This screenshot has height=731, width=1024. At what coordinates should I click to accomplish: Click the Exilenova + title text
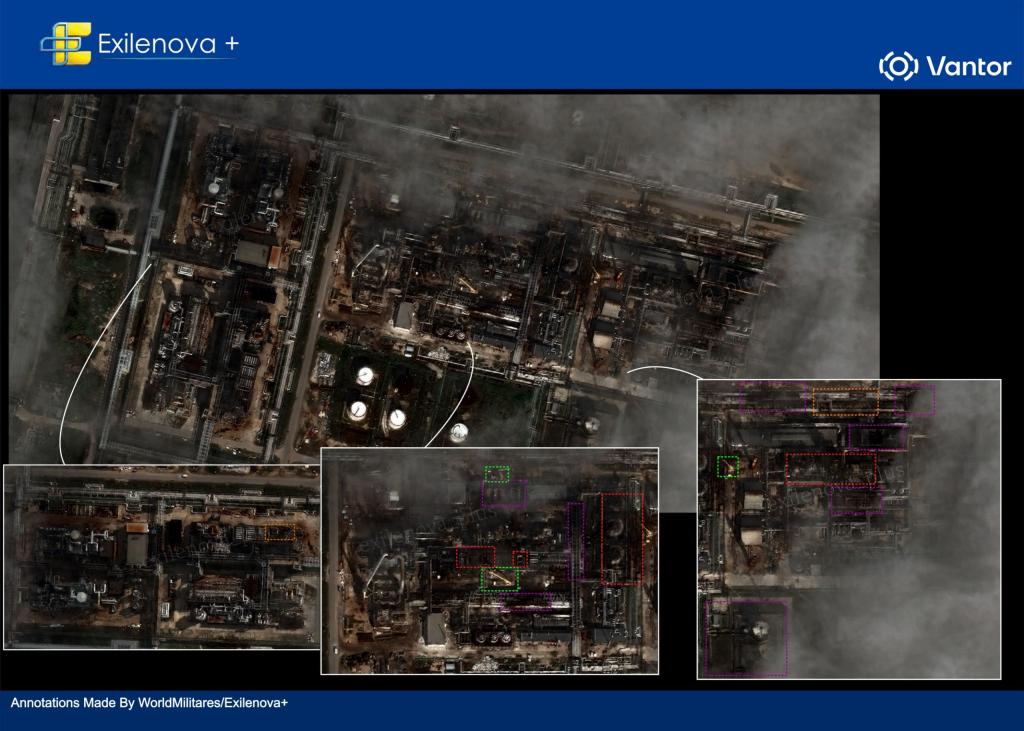[168, 44]
